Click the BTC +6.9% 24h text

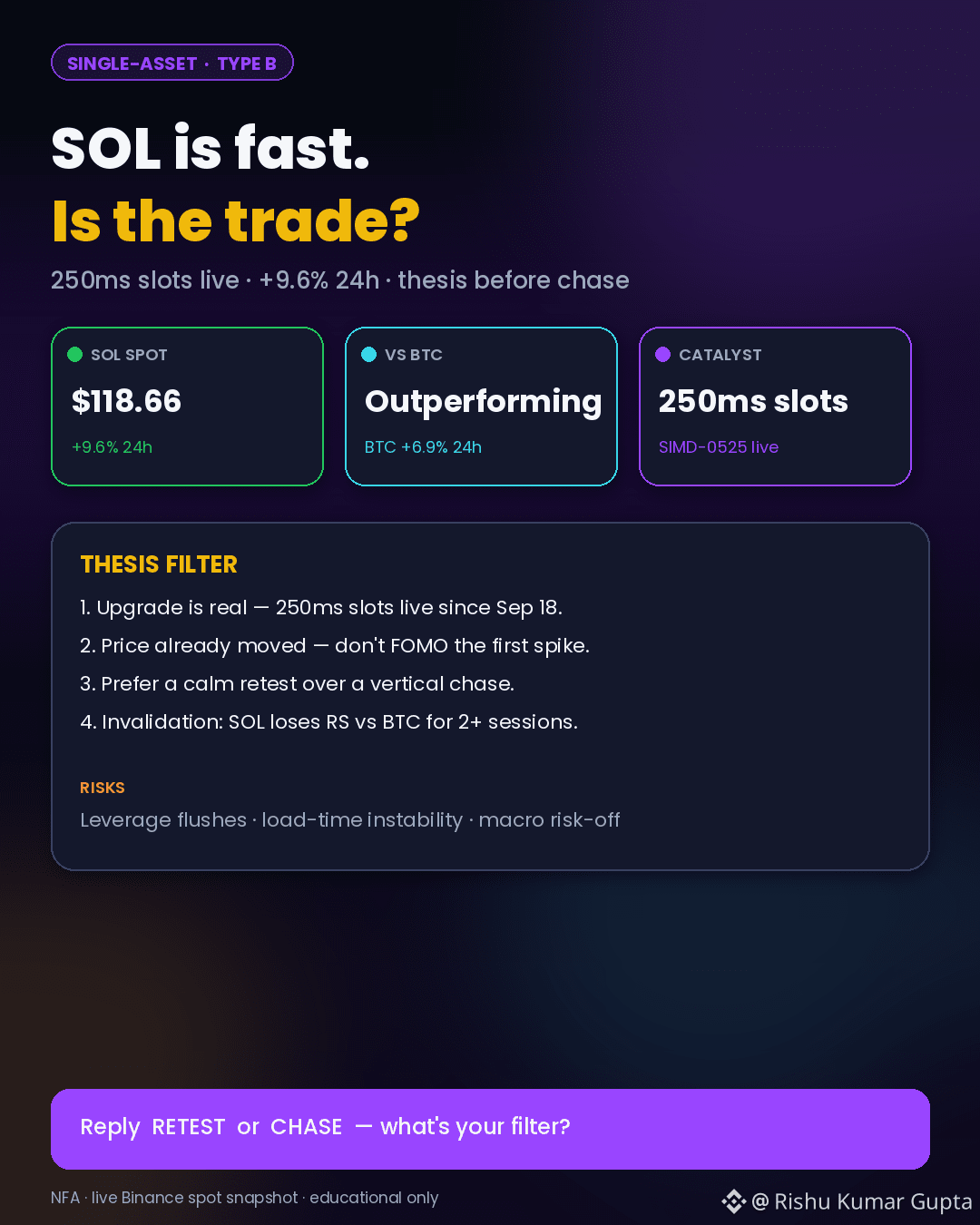[423, 447]
